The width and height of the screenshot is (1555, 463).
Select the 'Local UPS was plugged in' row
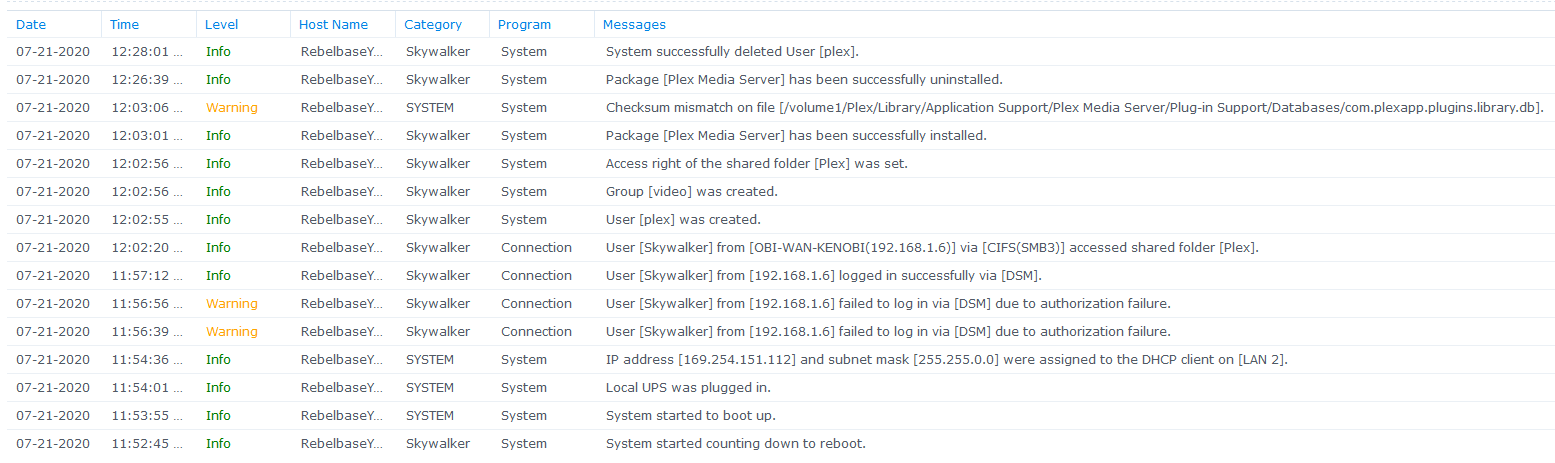pyautogui.click(x=781, y=388)
